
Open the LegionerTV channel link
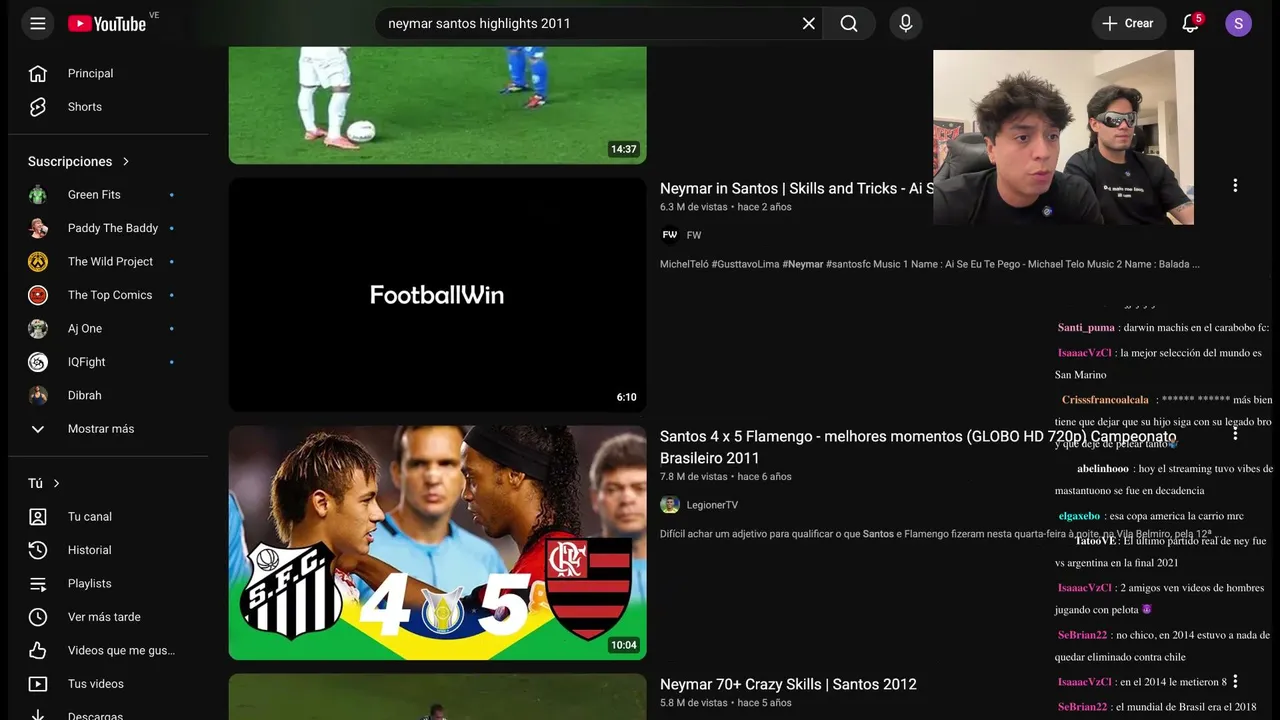click(x=712, y=505)
